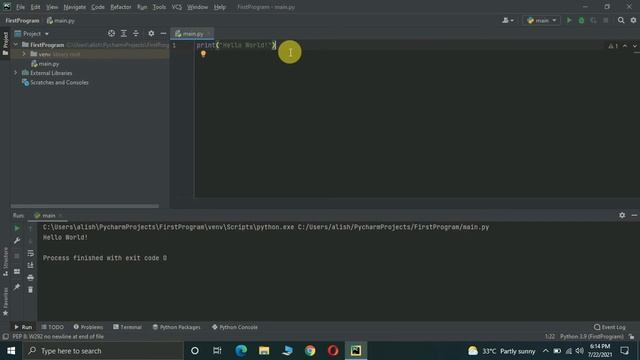This screenshot has height=360, width=640.
Task: Open the Navigate menu
Action: point(75,7)
